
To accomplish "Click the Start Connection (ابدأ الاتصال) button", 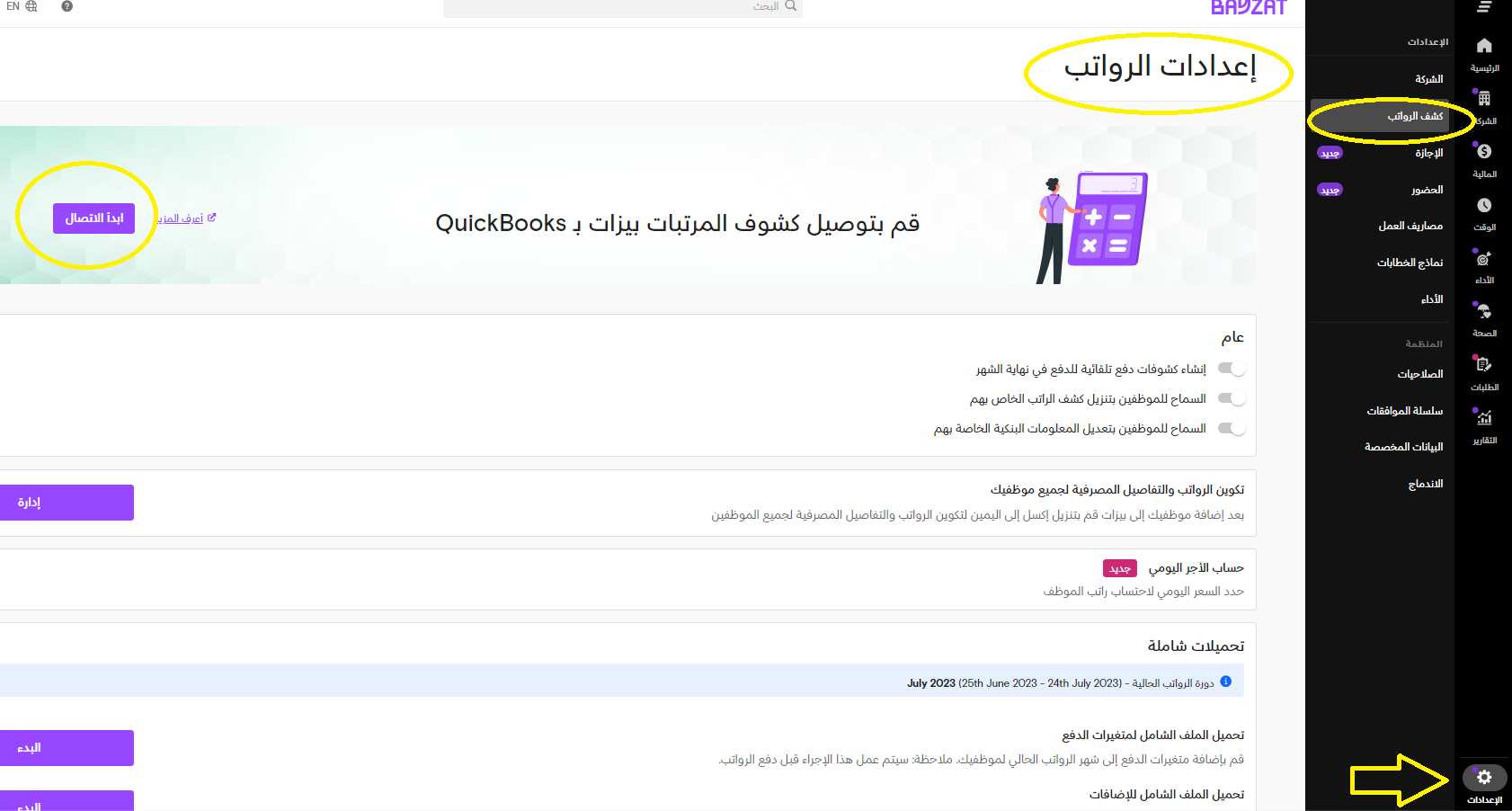I will 93,218.
